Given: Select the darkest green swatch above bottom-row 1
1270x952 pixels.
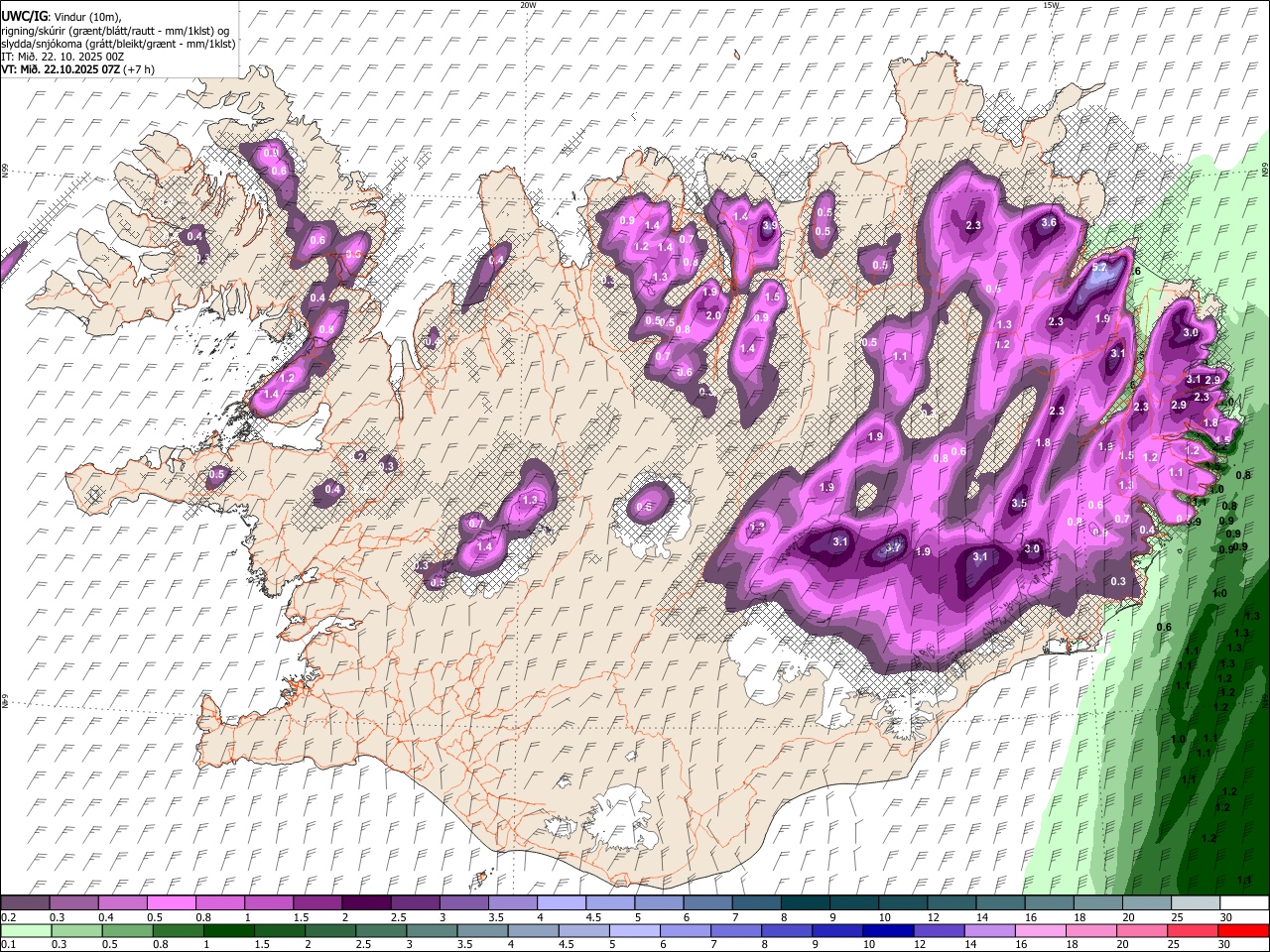Looking at the screenshot, I should [x=227, y=931].
